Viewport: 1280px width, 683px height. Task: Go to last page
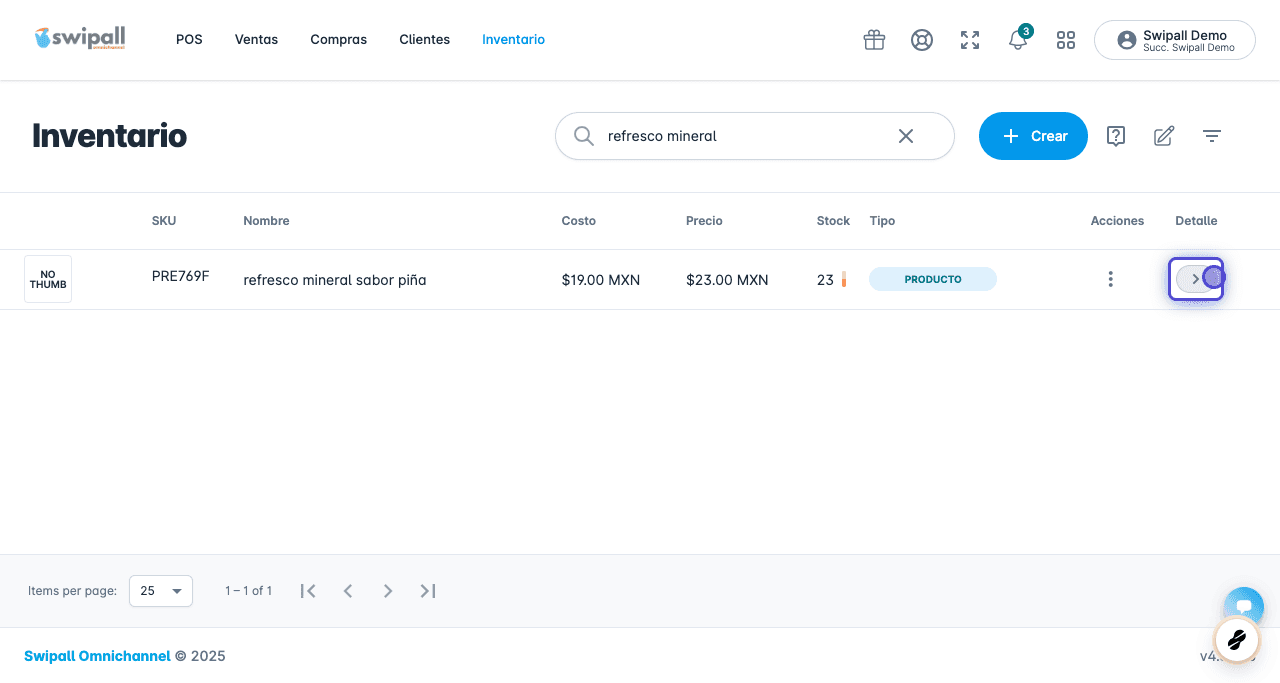pos(428,591)
